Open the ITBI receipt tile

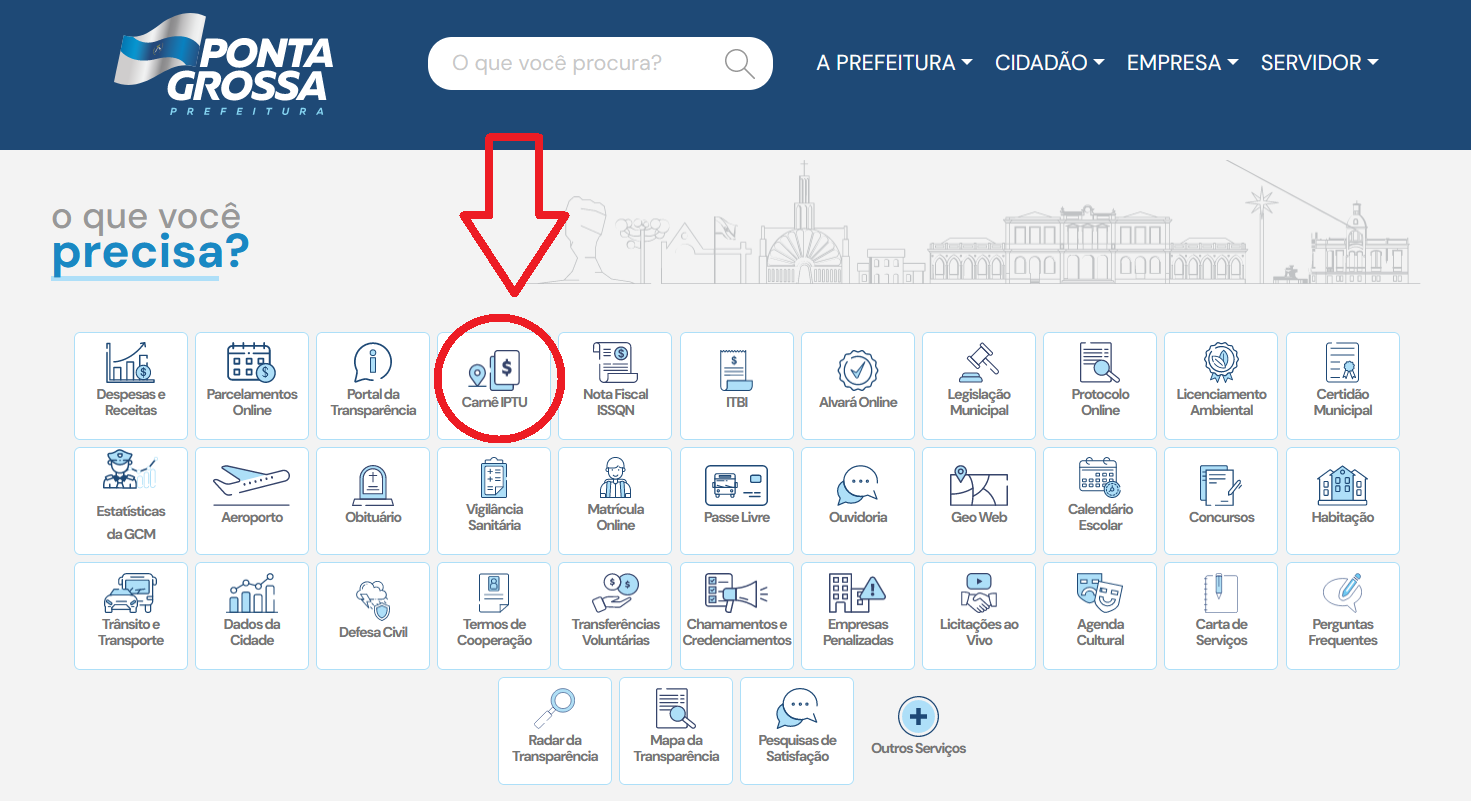[737, 386]
